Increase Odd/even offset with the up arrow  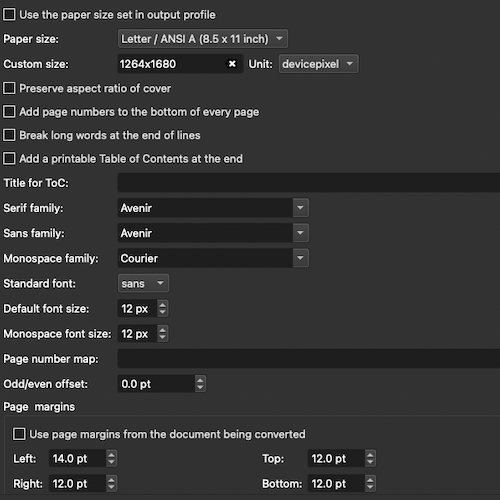[x=200, y=380]
